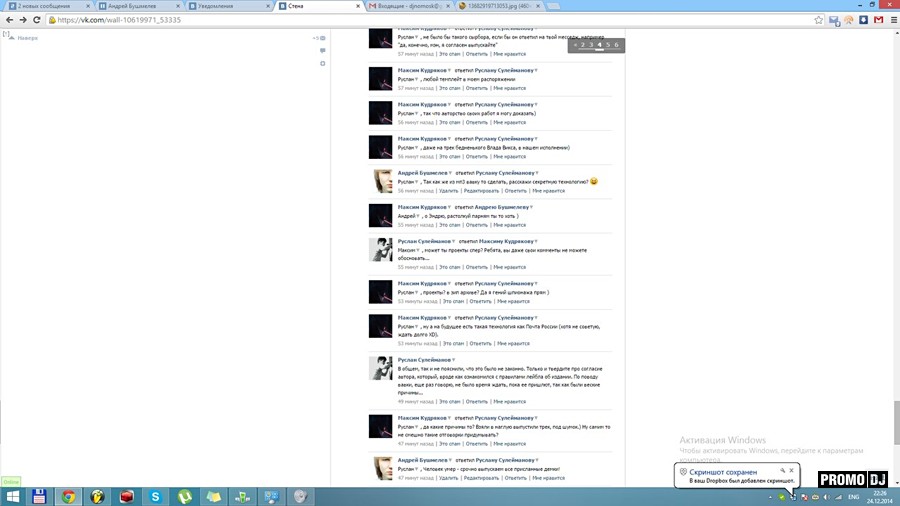Click the browser back arrow
Screen dimensions: 900x506
click(x=9, y=20)
